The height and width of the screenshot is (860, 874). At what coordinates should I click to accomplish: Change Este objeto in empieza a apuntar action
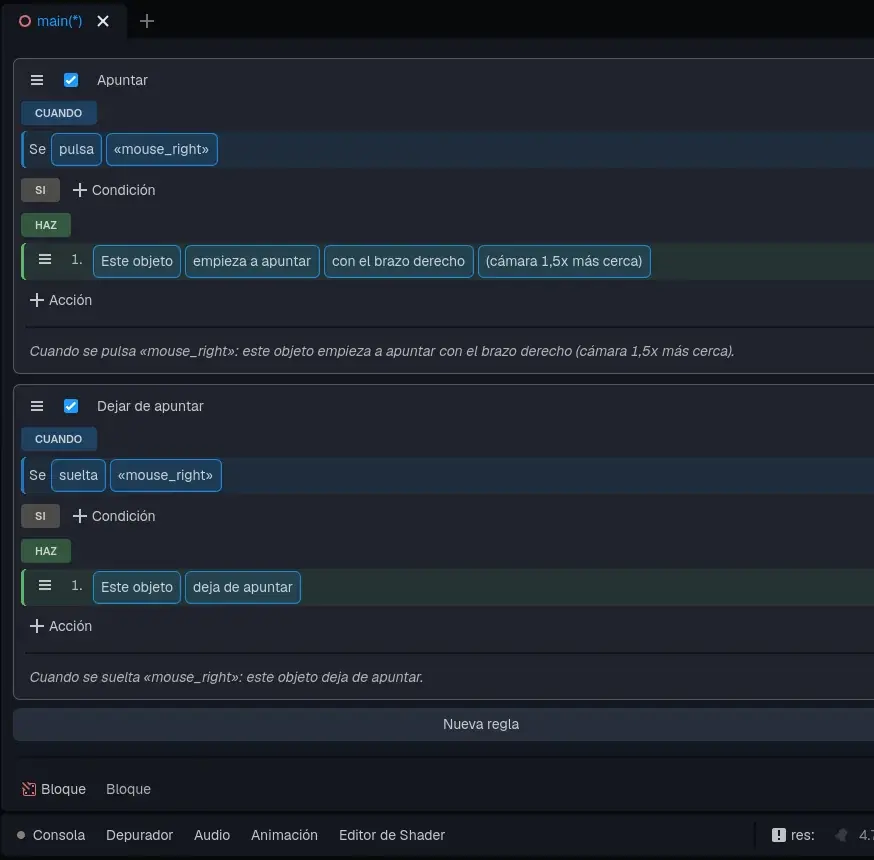(137, 261)
